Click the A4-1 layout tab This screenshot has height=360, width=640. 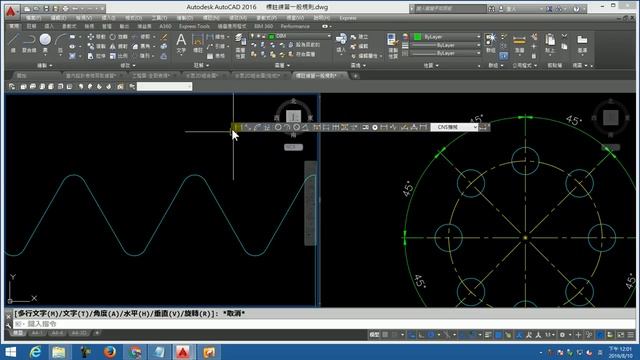[x=37, y=333]
